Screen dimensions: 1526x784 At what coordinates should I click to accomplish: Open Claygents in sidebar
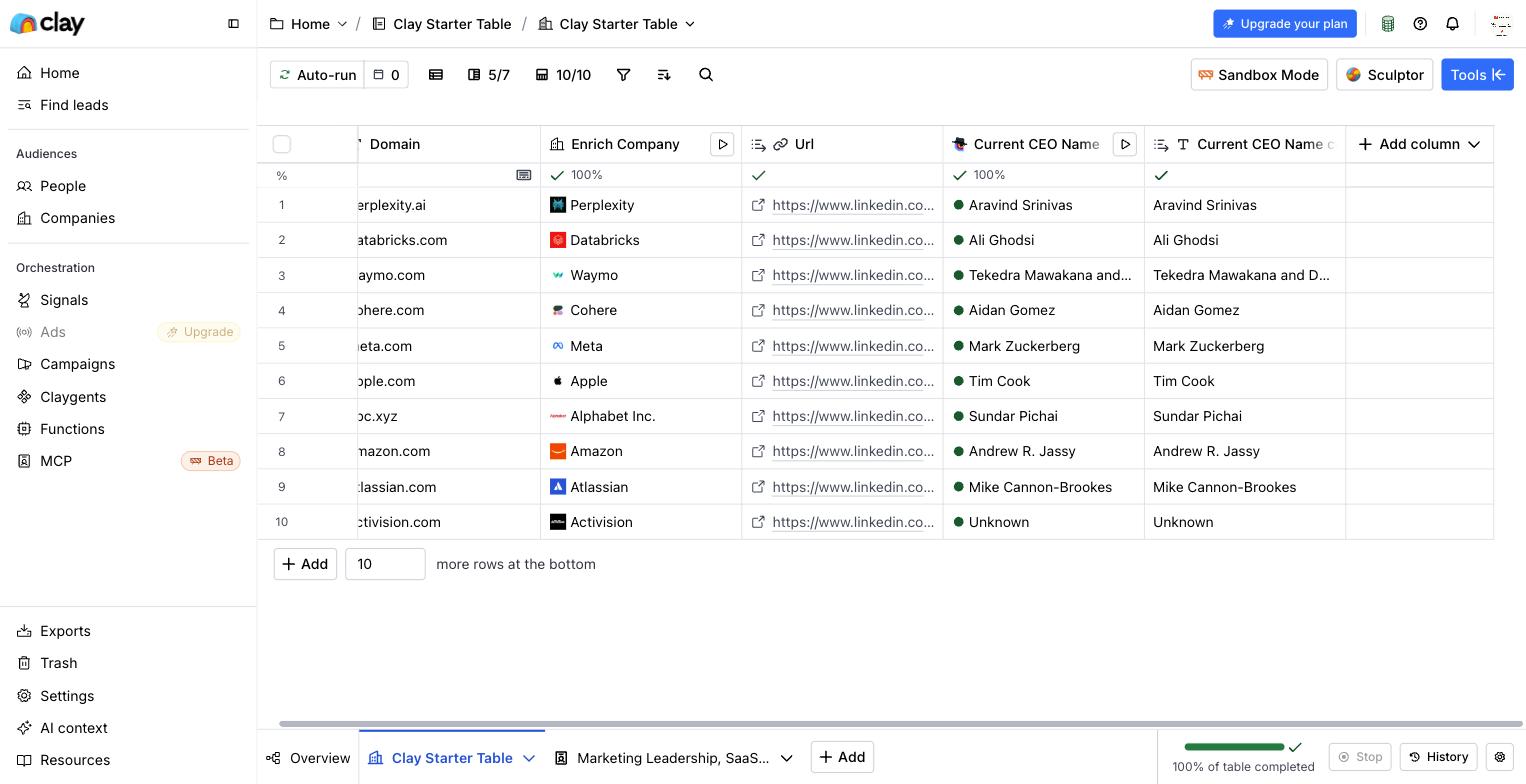coord(128,397)
